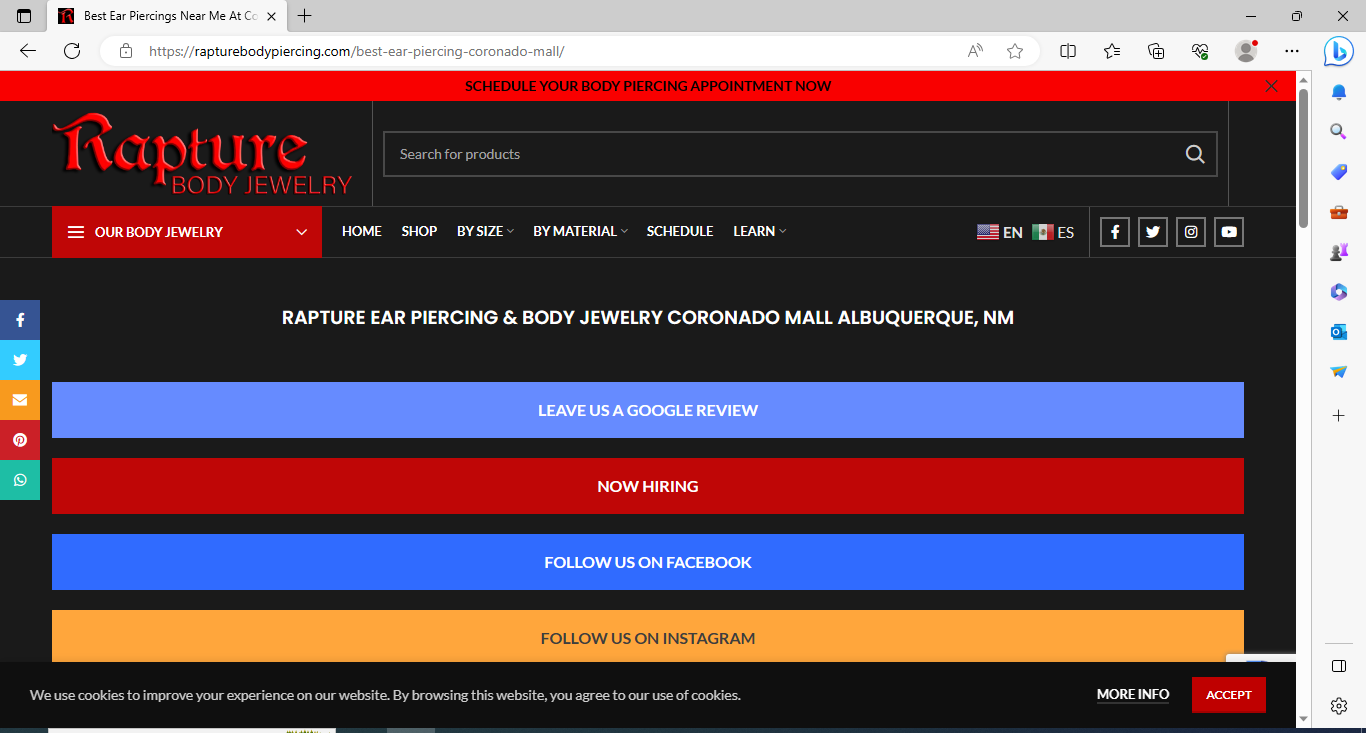The height and width of the screenshot is (733, 1366).
Task: Switch the site language to ES
Action: (1053, 232)
